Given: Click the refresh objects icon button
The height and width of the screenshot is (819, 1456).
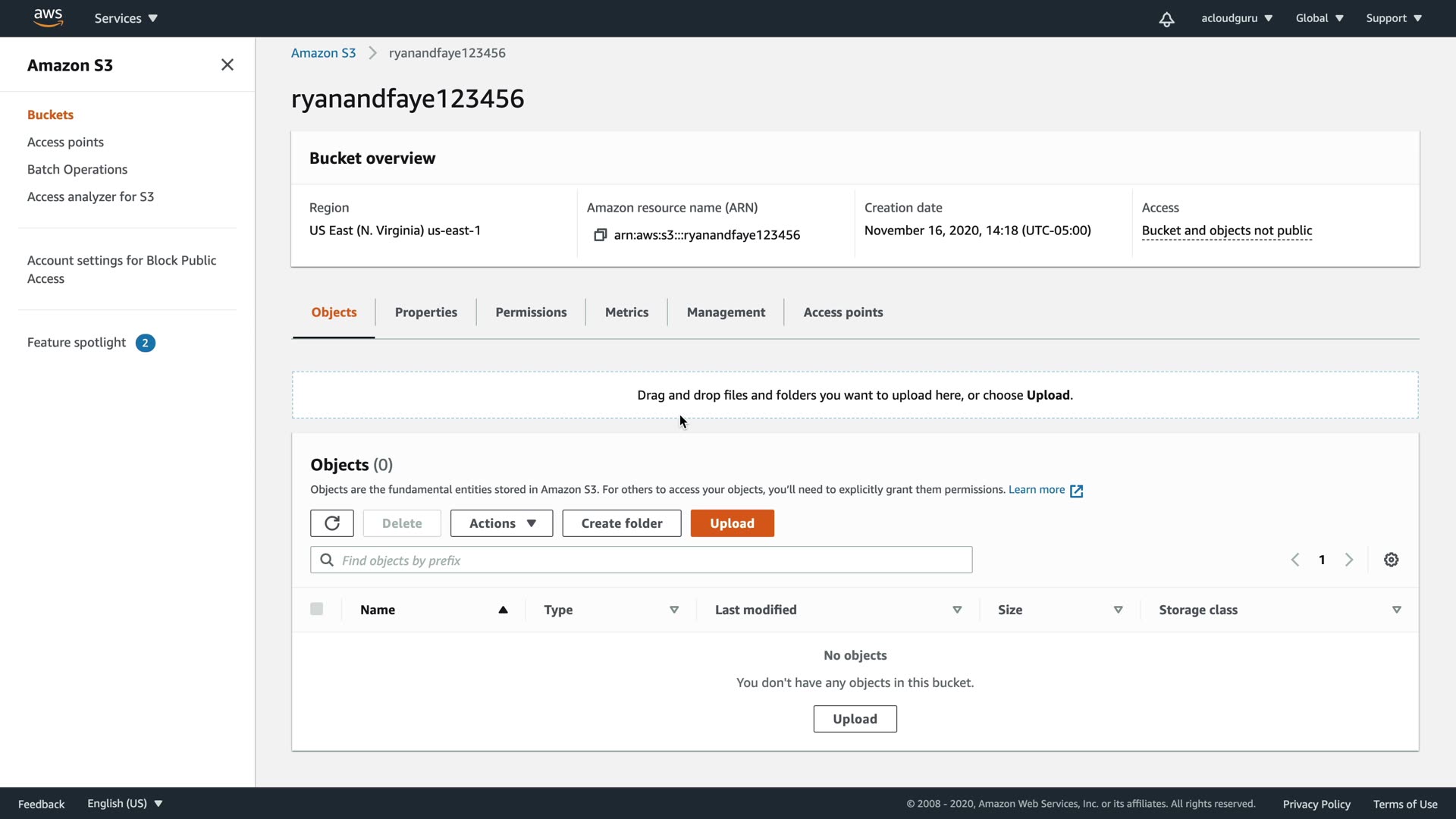Looking at the screenshot, I should [x=331, y=523].
